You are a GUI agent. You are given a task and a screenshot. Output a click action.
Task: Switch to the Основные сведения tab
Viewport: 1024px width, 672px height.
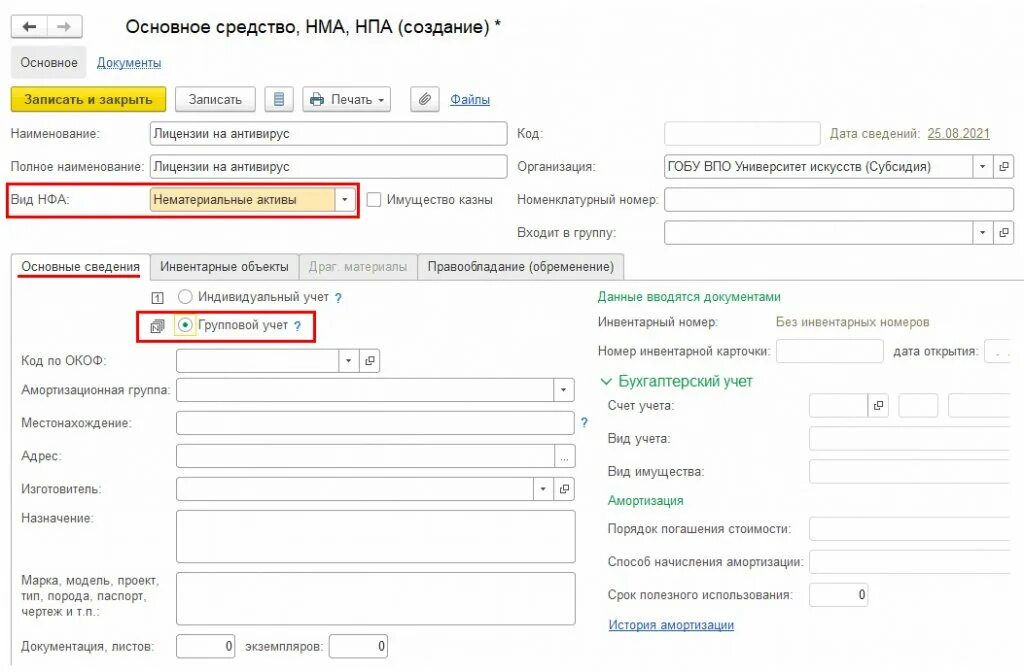tap(80, 266)
